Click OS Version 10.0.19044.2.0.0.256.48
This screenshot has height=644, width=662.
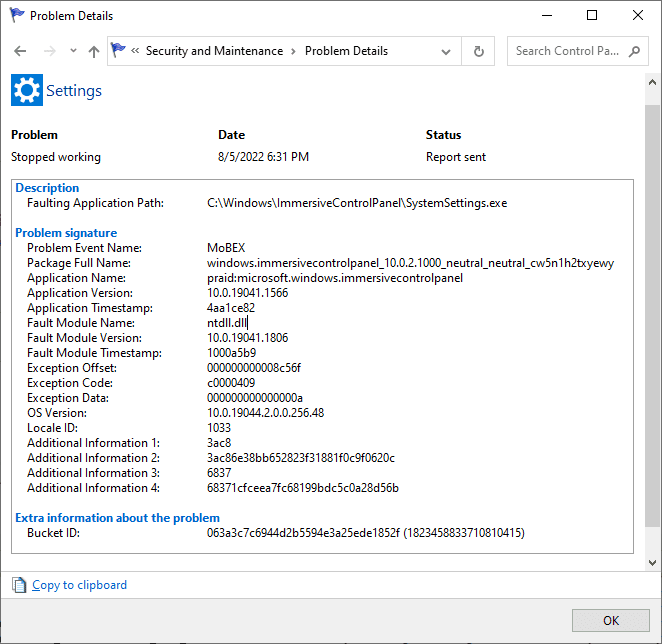point(266,413)
